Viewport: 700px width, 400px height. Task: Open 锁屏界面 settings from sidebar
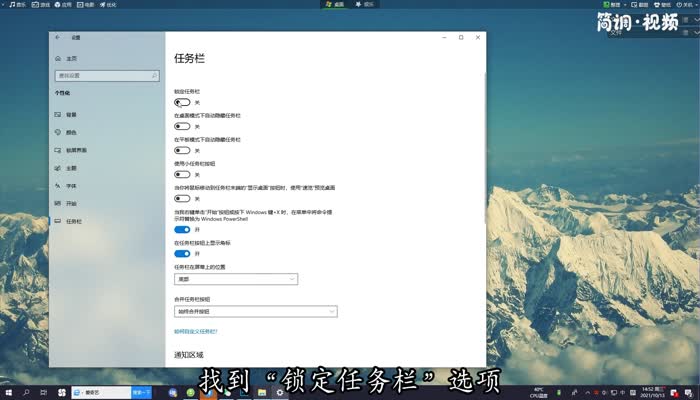coord(75,150)
